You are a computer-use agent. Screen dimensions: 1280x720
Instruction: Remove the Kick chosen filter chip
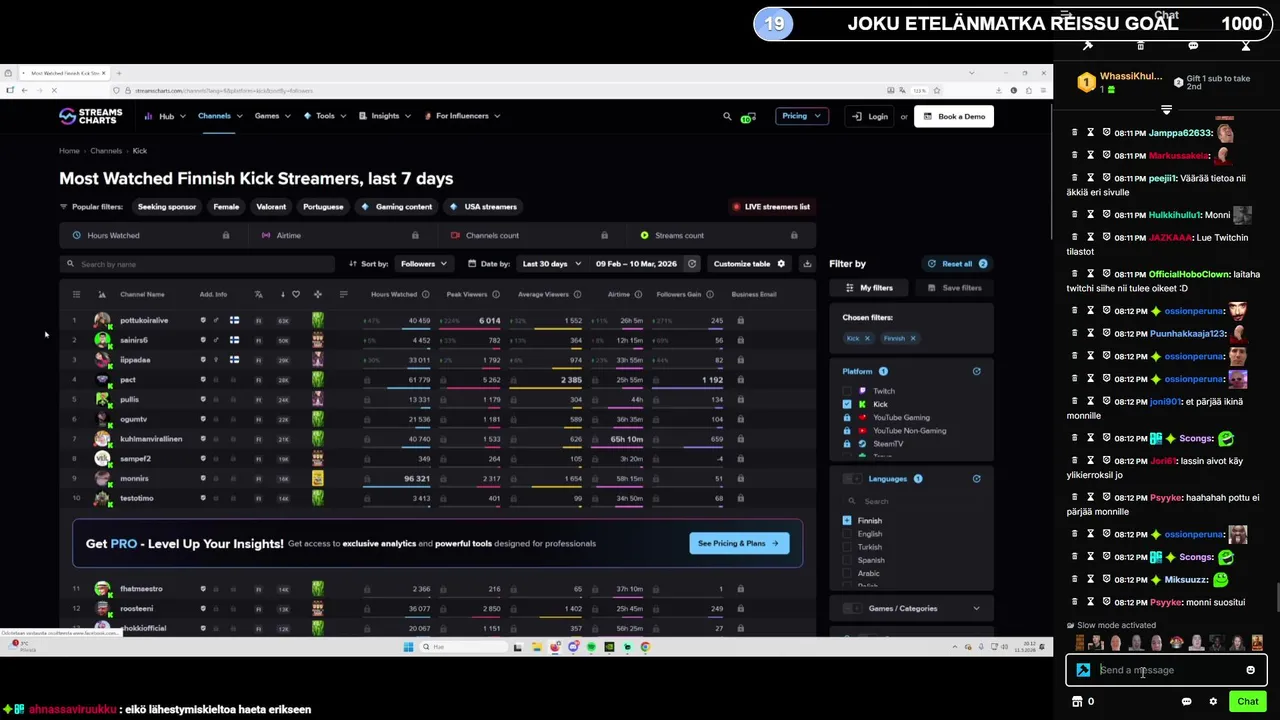pos(867,338)
